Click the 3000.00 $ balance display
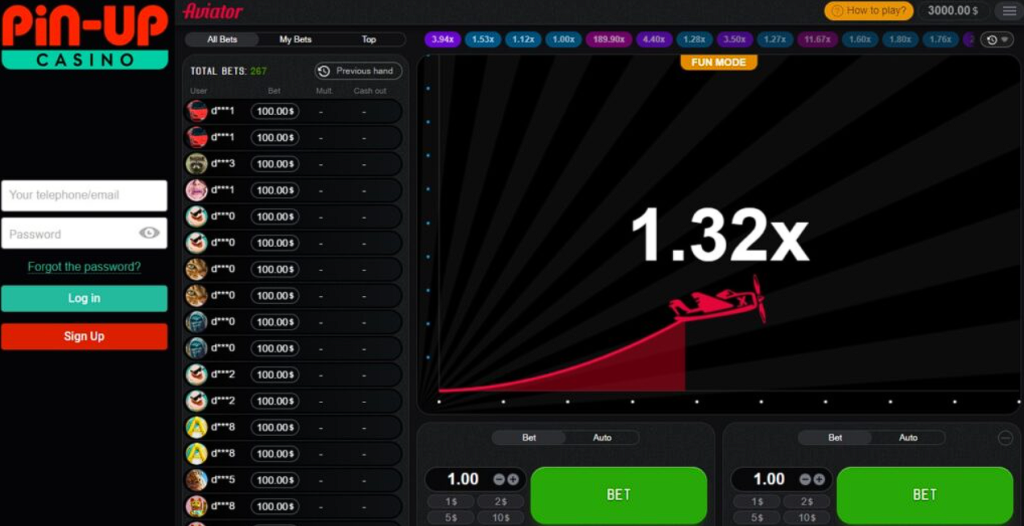This screenshot has height=526, width=1024. click(x=953, y=10)
